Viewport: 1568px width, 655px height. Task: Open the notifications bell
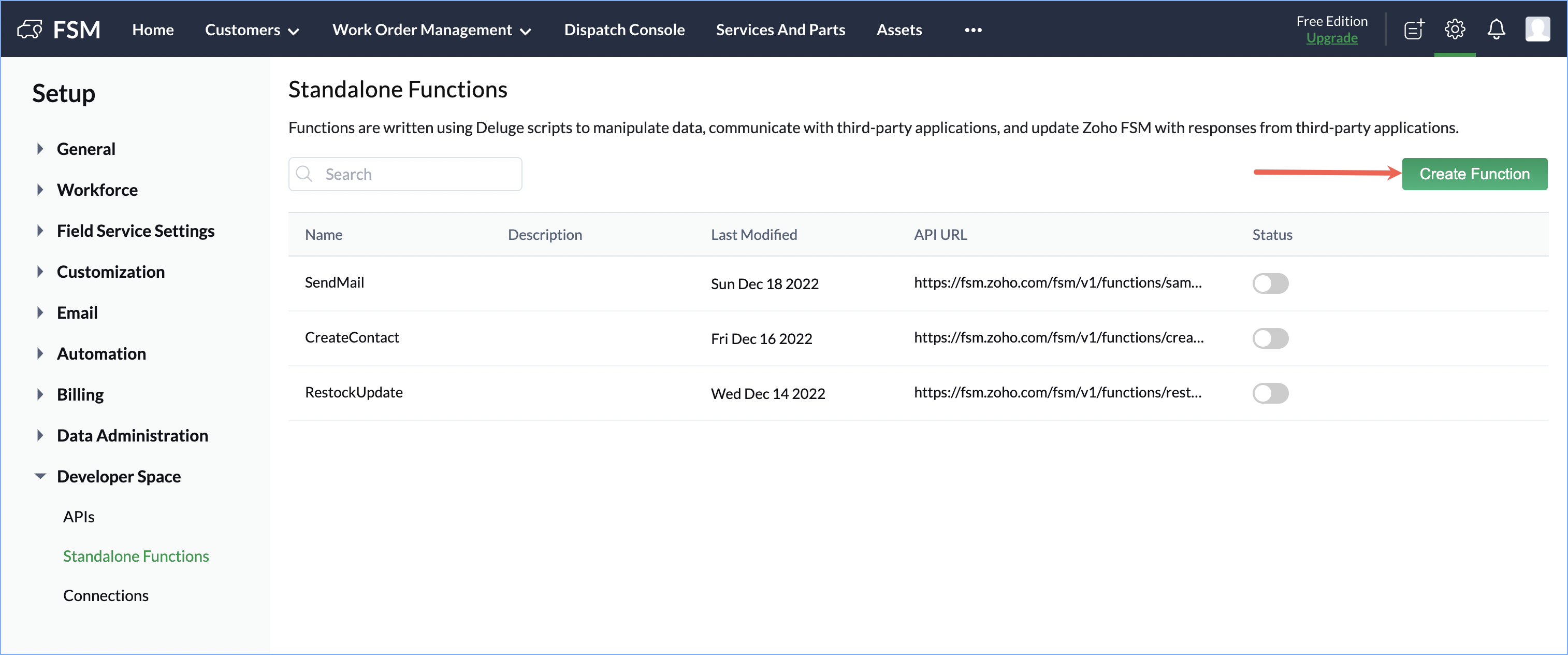[1496, 29]
